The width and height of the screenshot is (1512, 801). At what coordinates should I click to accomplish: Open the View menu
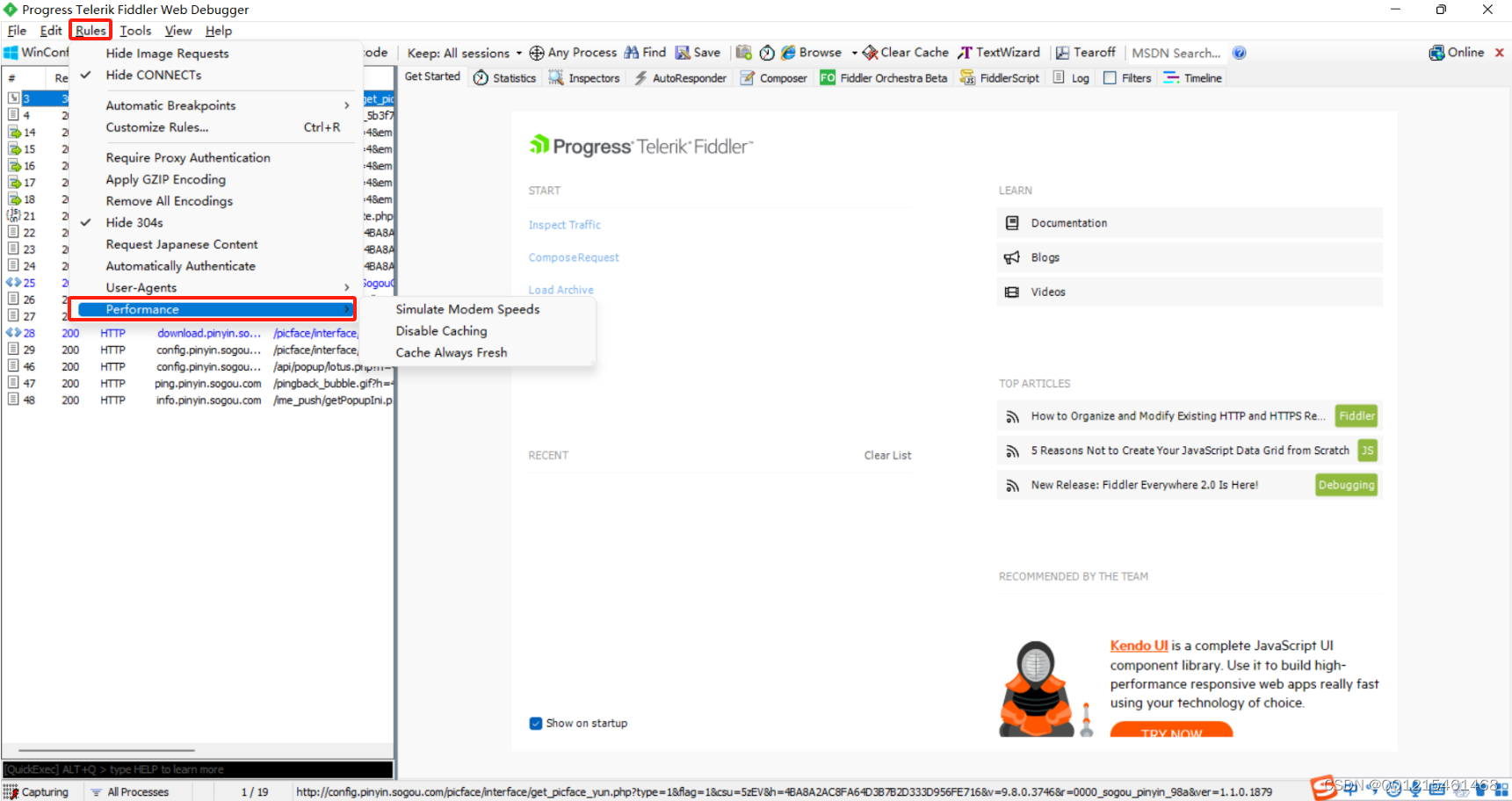point(178,31)
